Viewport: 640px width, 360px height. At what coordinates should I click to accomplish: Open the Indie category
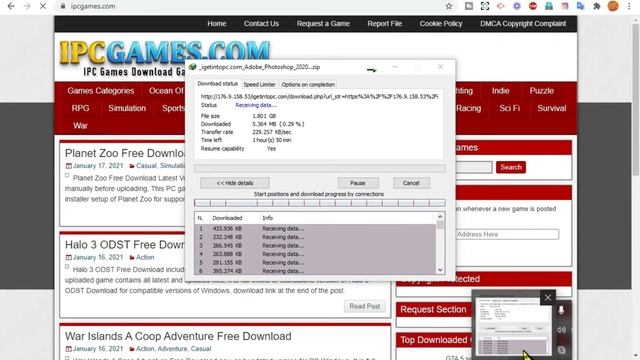500,91
